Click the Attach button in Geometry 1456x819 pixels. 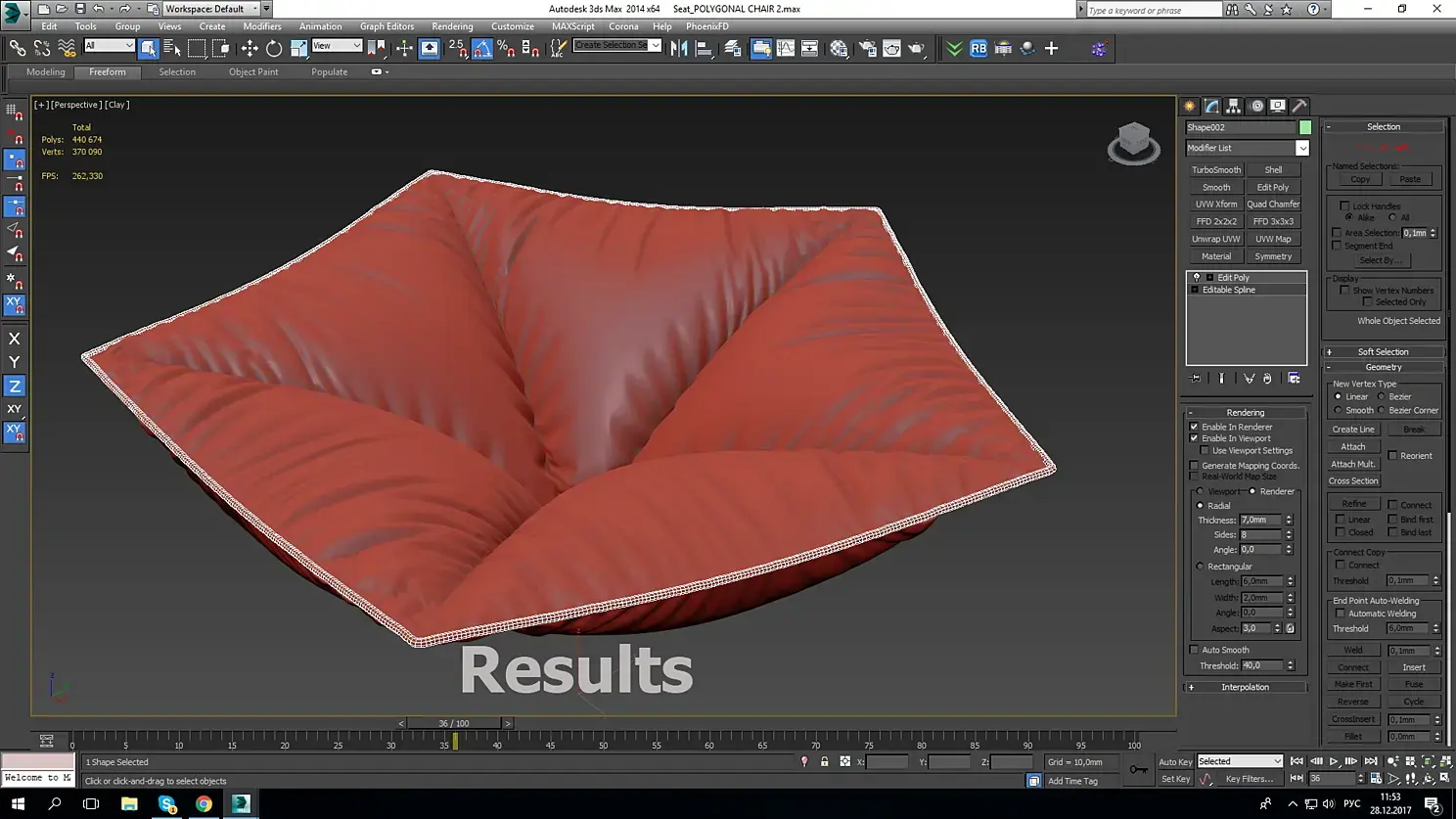click(1353, 446)
